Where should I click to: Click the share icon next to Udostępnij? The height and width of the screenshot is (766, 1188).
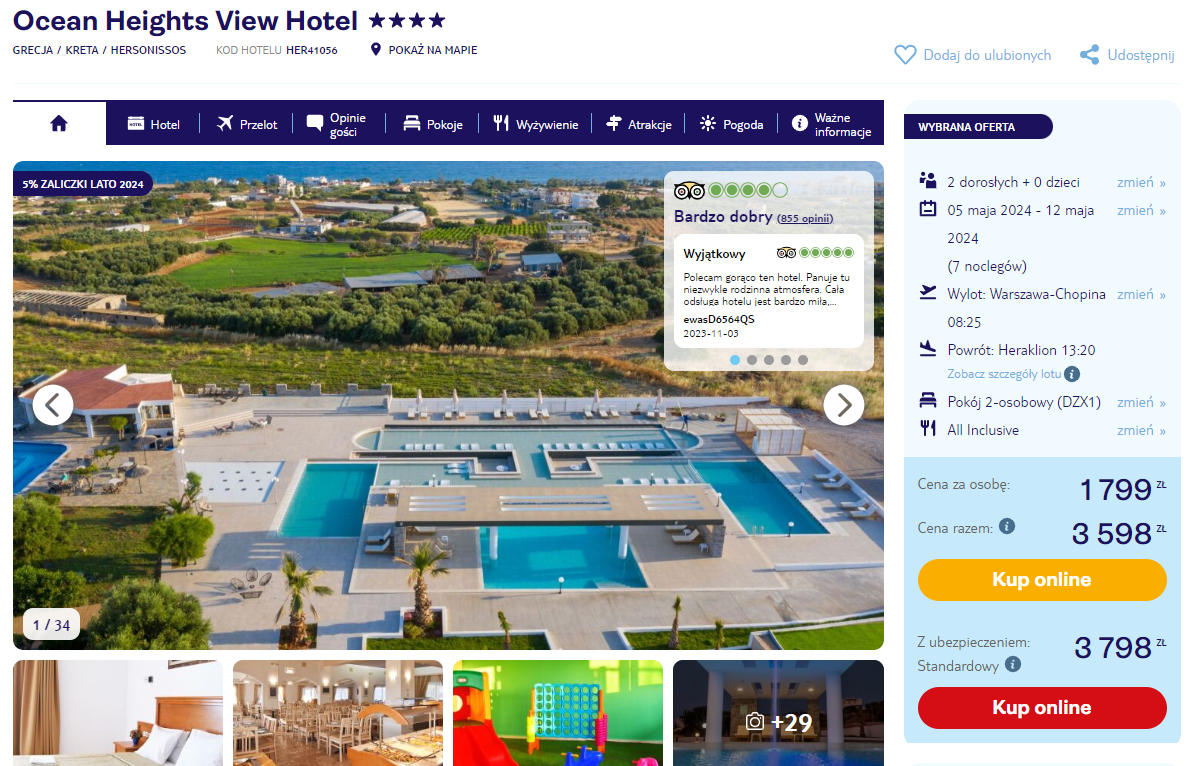tap(1090, 55)
